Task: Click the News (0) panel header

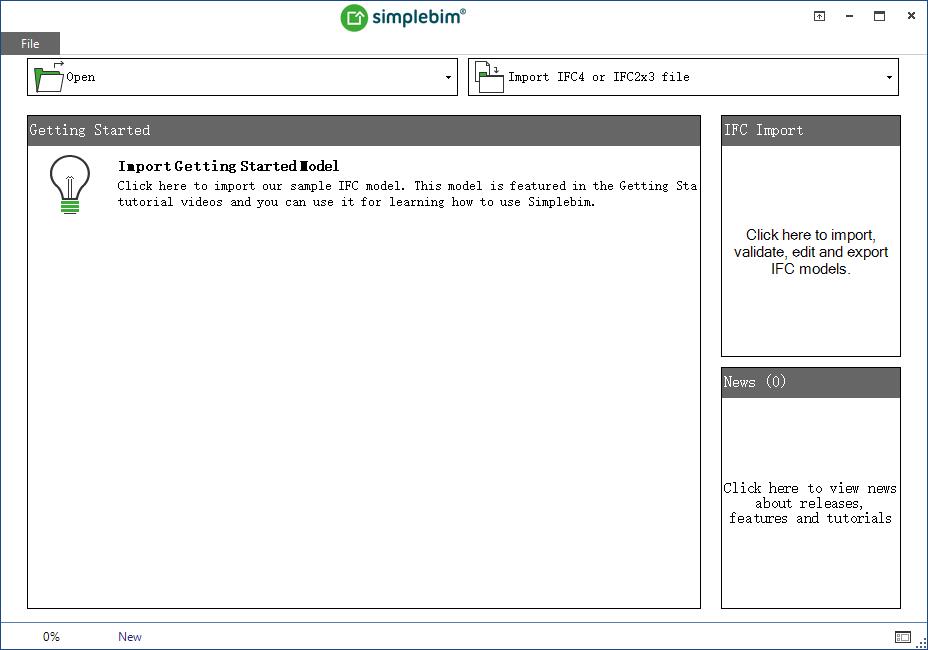Action: (811, 382)
